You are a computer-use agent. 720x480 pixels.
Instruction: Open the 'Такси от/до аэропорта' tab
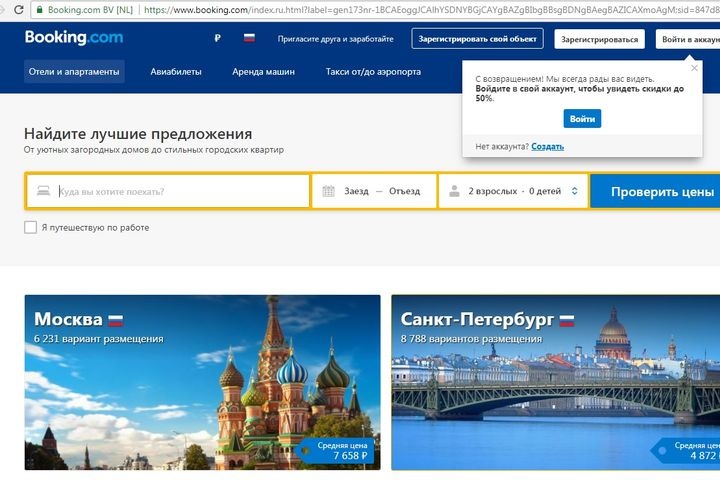pyautogui.click(x=373, y=72)
